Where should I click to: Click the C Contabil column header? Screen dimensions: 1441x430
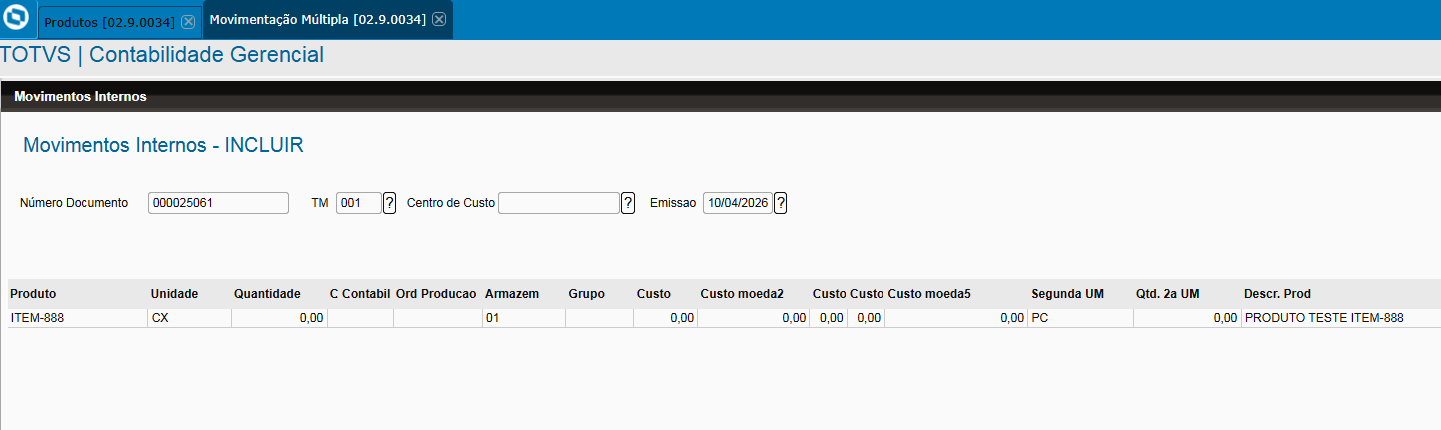(x=359, y=294)
